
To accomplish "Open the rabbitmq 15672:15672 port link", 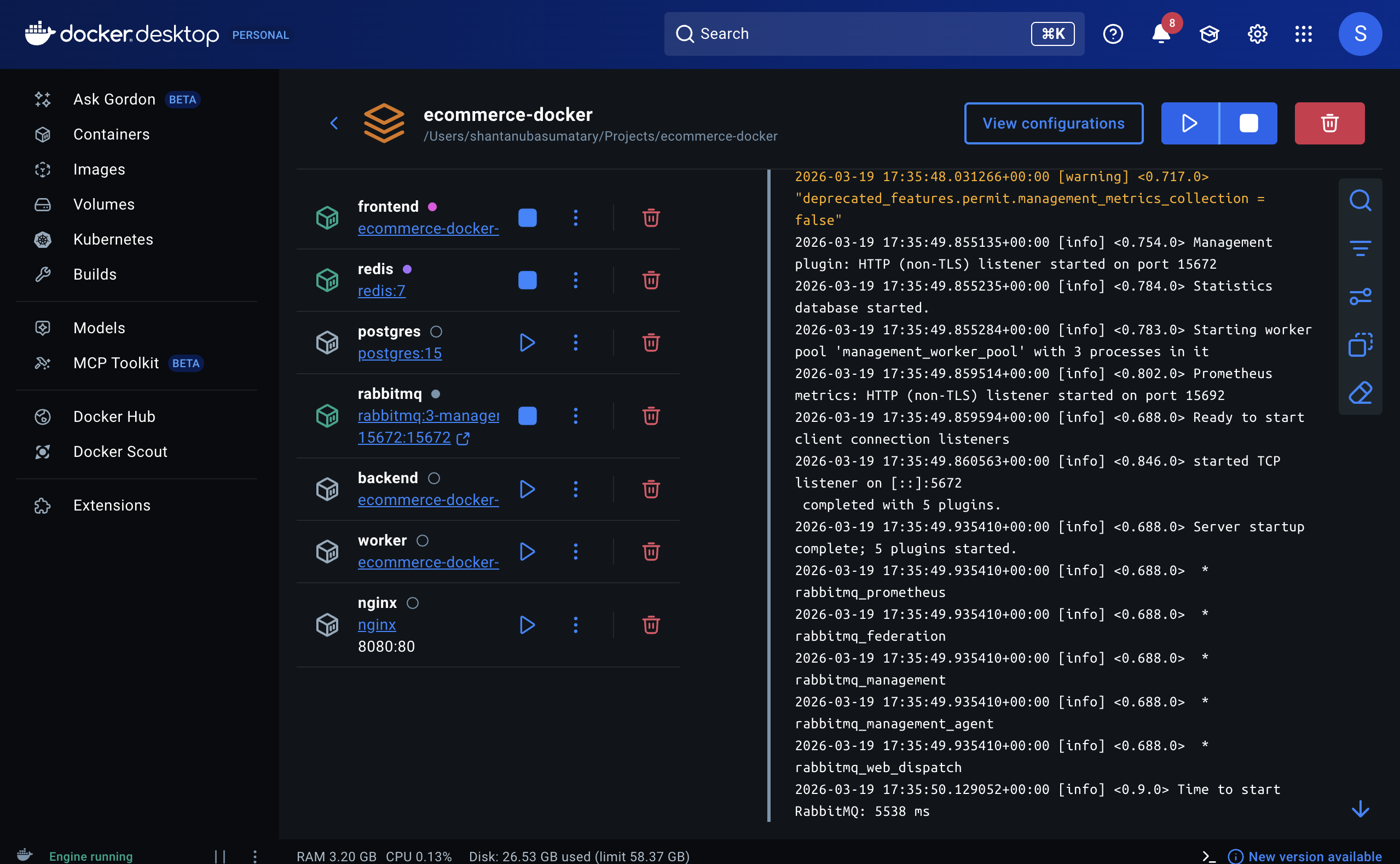I will (x=404, y=438).
